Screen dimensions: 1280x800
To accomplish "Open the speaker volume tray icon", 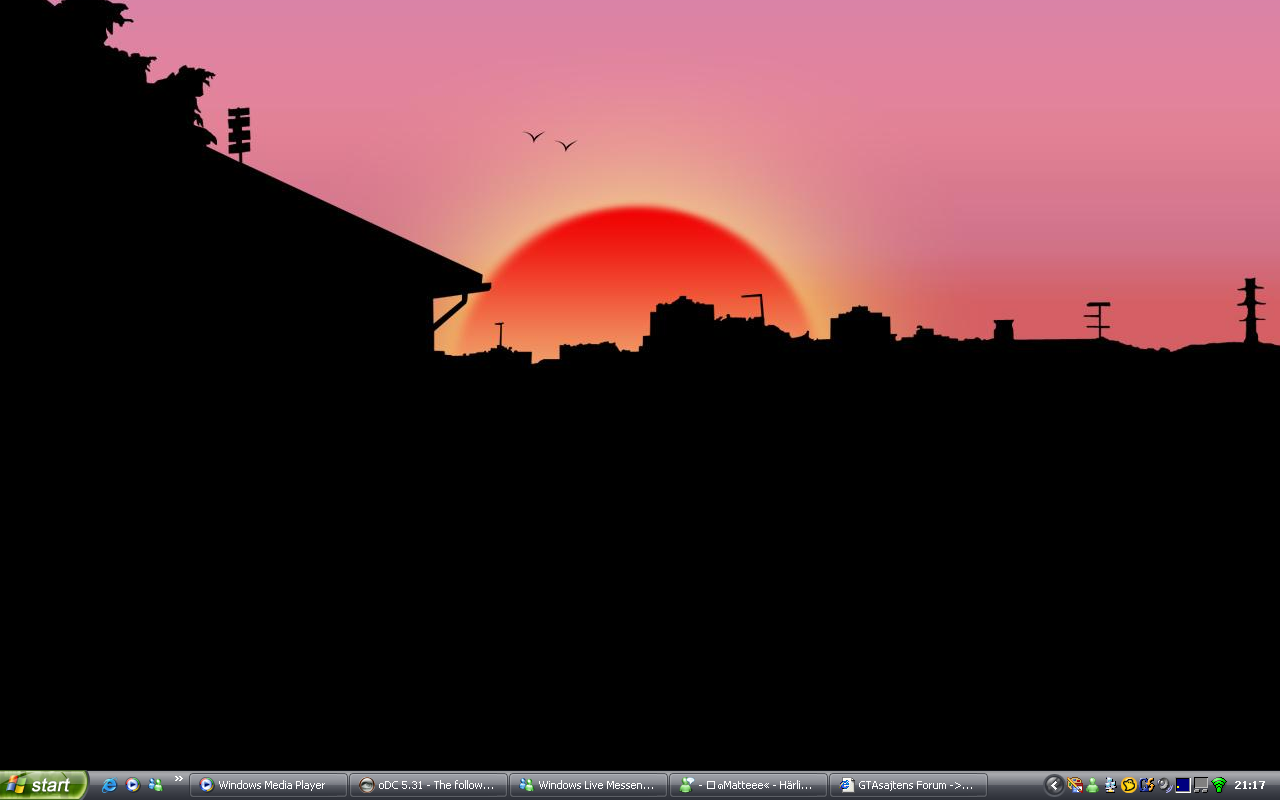I will pos(1165,785).
